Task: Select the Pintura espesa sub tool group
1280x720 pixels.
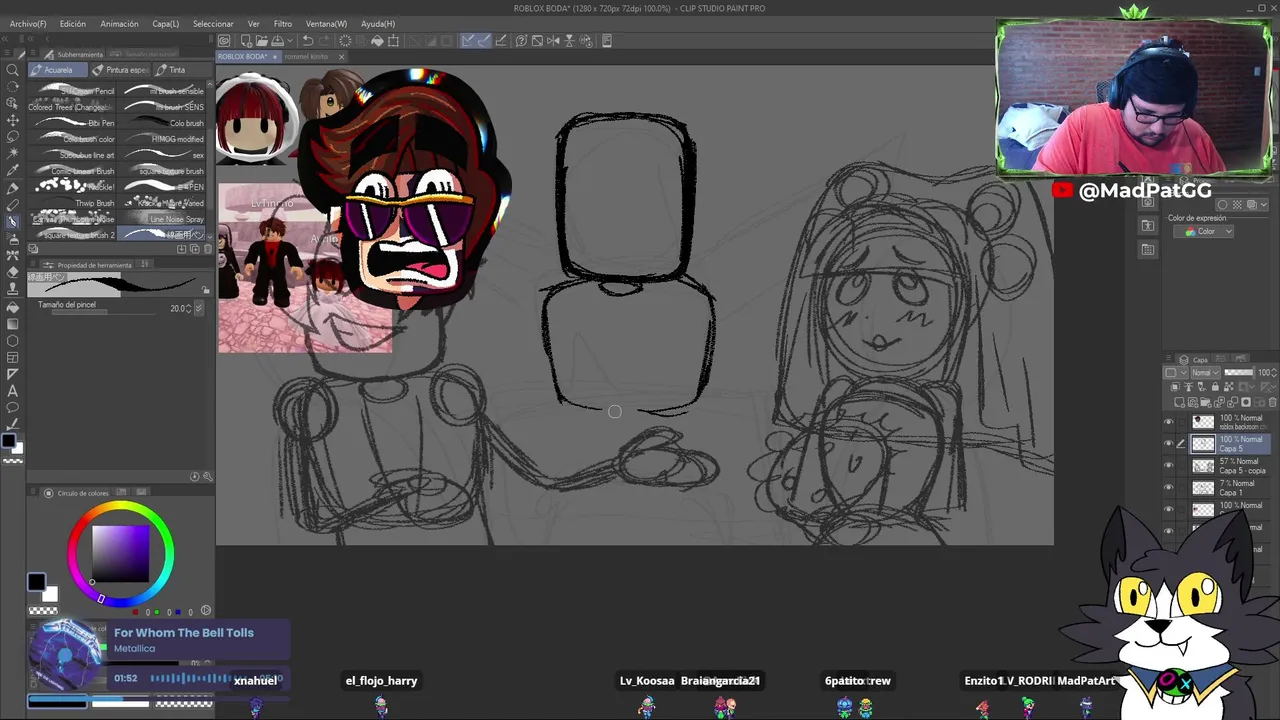Action: pos(120,70)
